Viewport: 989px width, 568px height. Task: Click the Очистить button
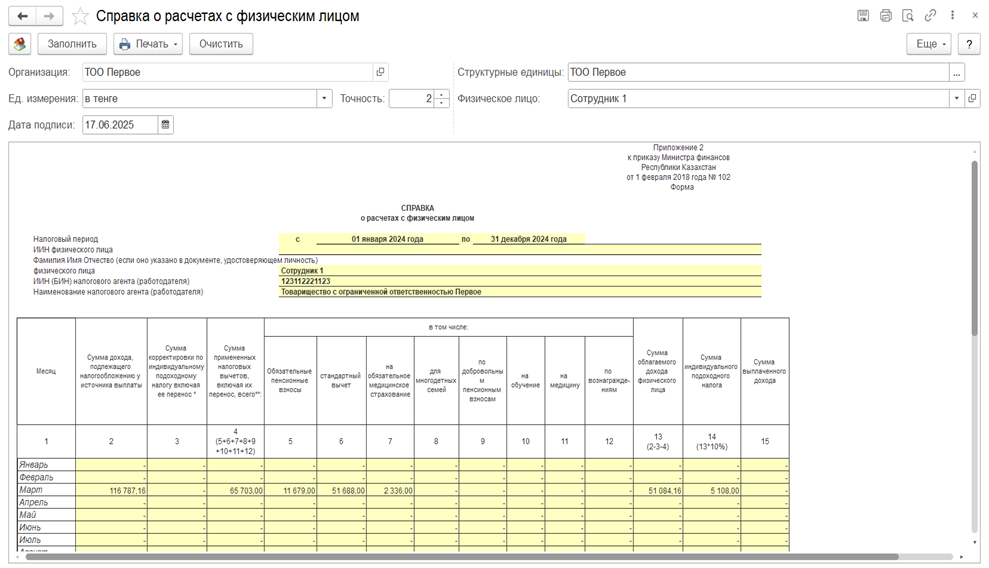point(221,44)
